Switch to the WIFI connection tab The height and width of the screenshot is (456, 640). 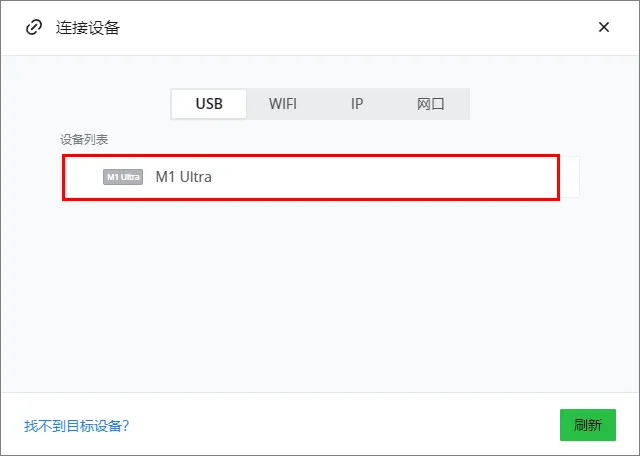click(x=283, y=104)
